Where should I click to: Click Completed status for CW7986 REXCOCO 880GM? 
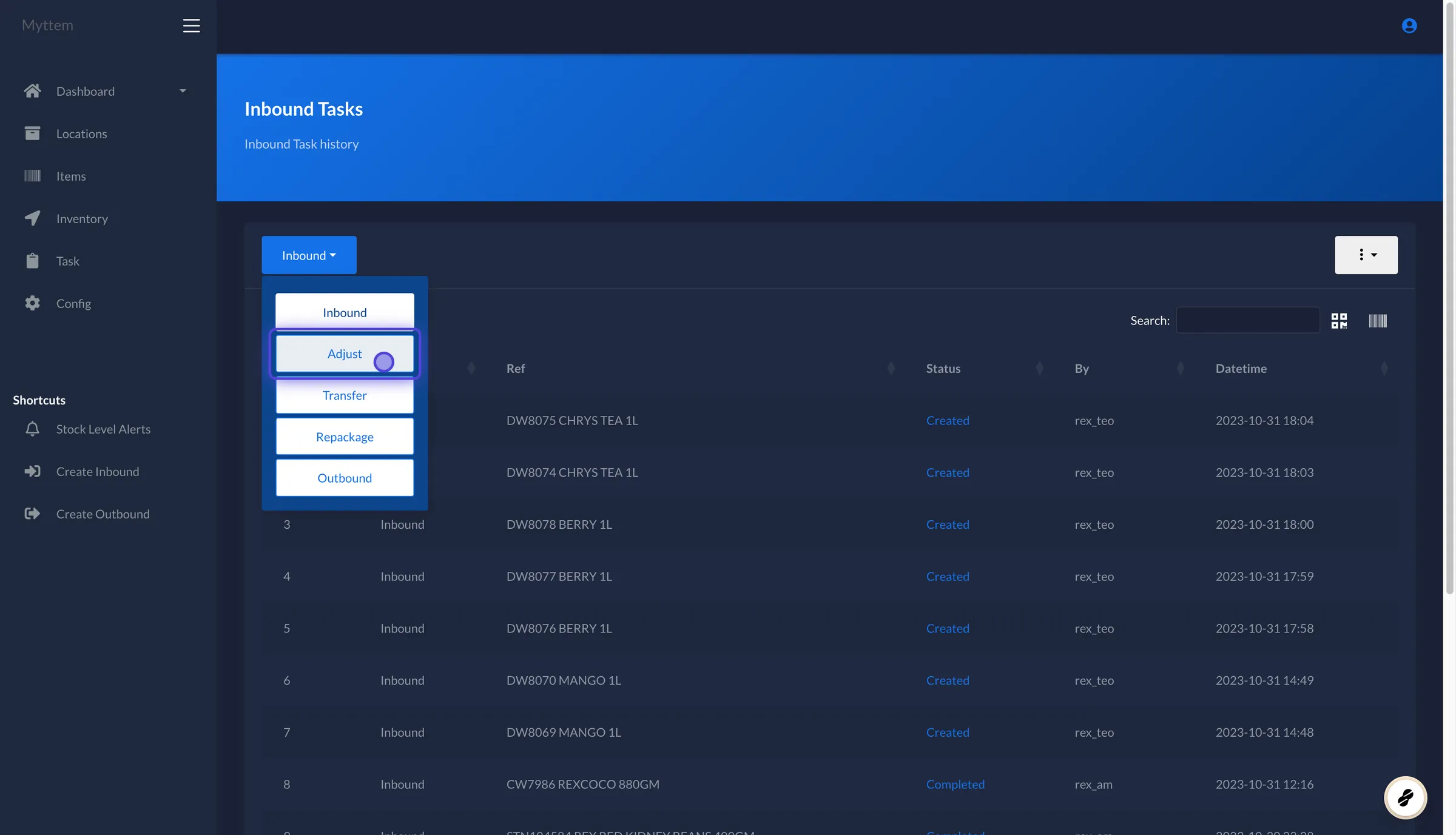(x=955, y=784)
